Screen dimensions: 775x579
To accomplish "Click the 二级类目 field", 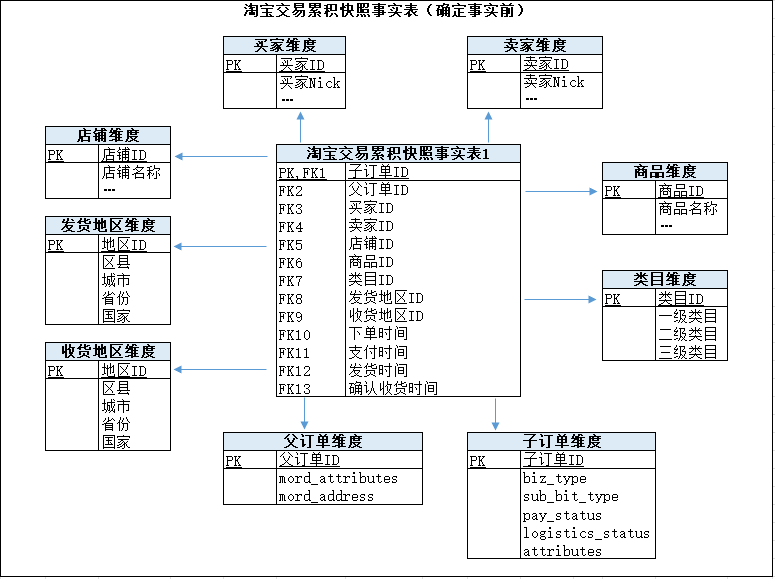I will pyautogui.click(x=688, y=334).
